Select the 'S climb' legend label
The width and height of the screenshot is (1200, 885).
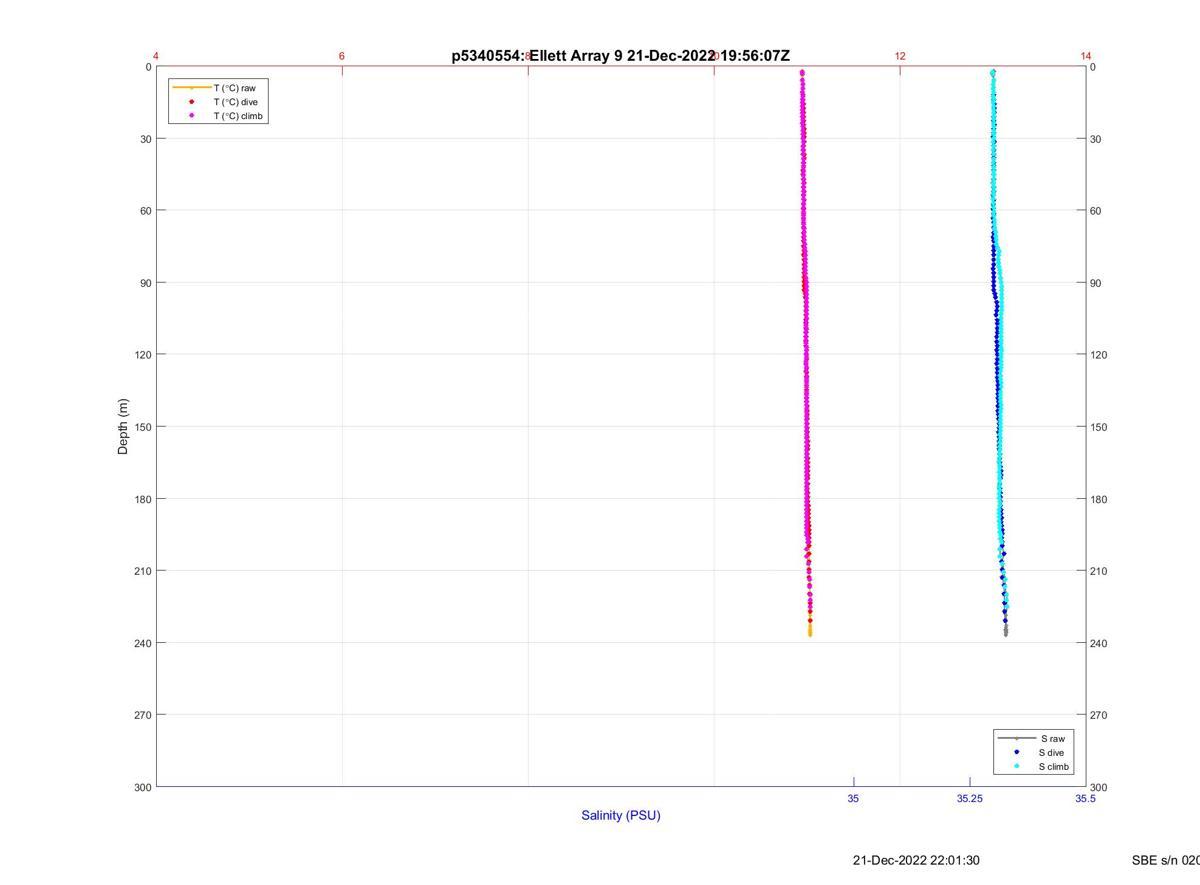click(x=1054, y=766)
